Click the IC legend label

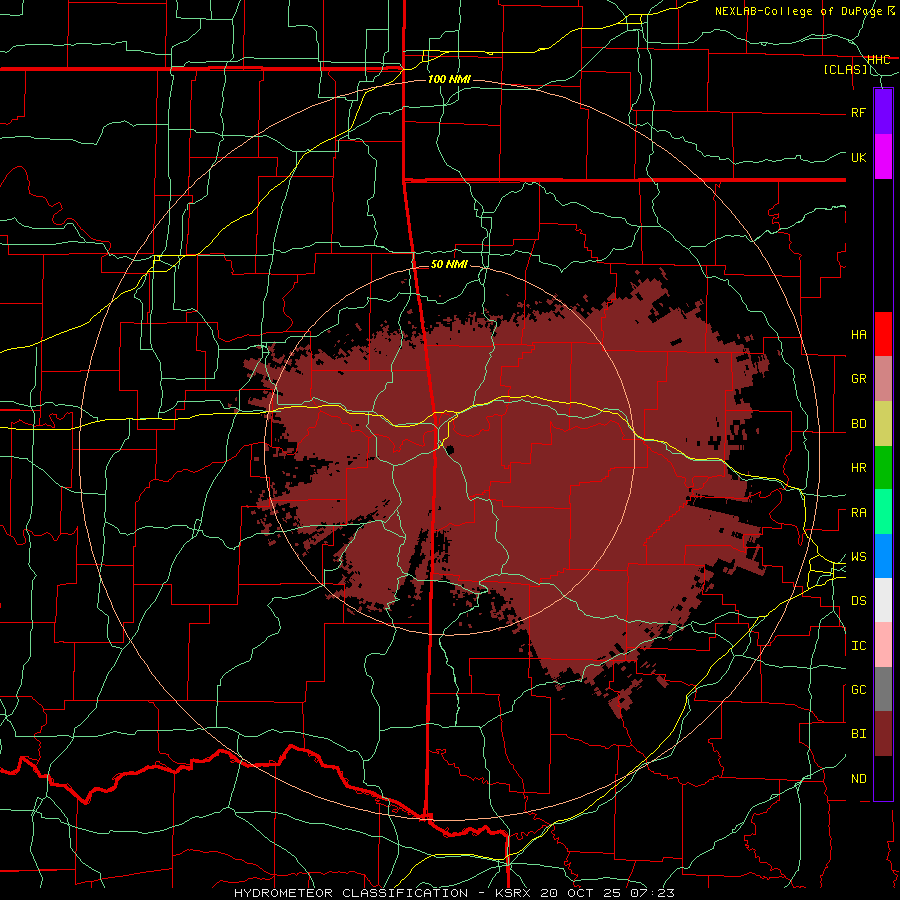858,646
